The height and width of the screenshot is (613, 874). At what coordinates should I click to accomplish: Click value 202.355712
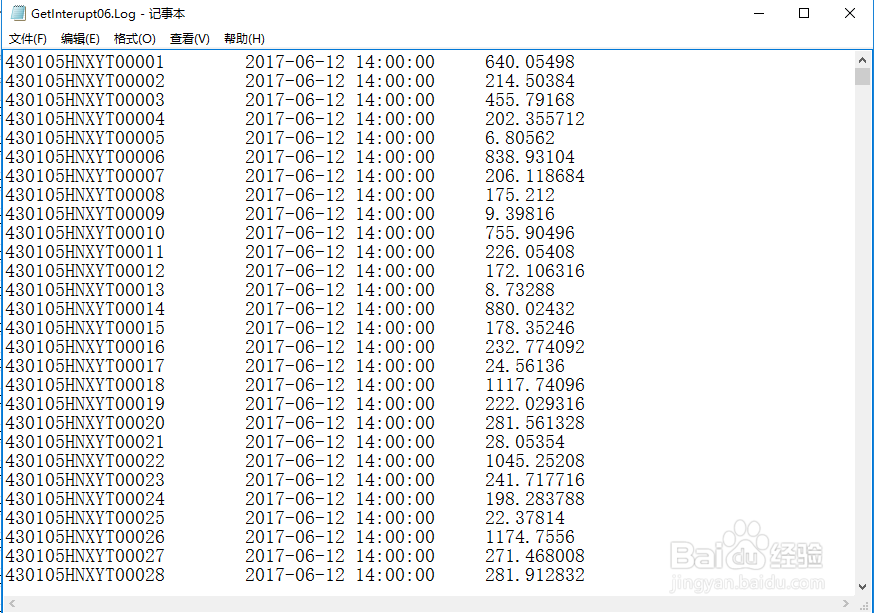point(535,119)
